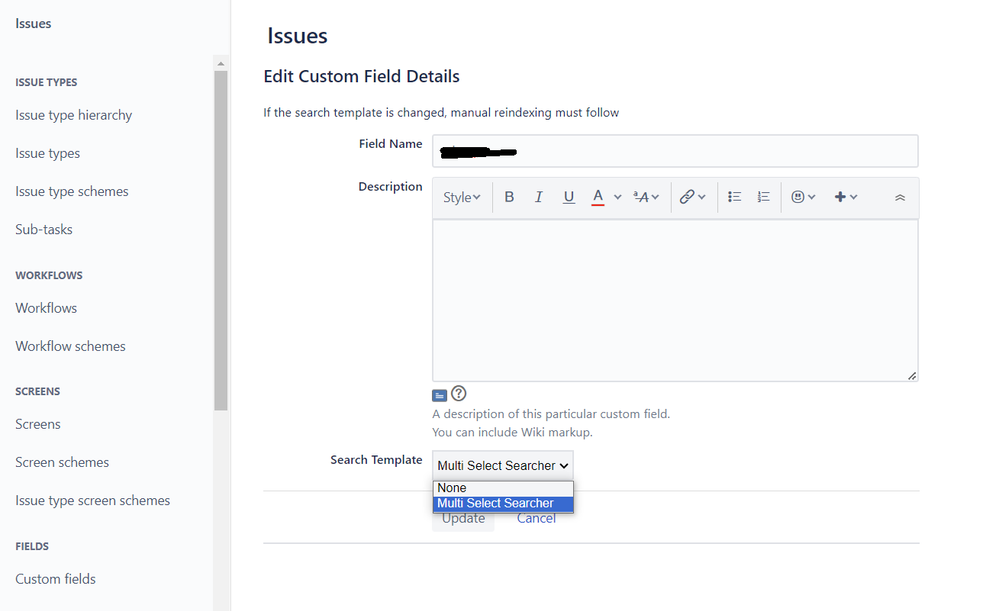Switch editor mode using blue icon

[439, 396]
